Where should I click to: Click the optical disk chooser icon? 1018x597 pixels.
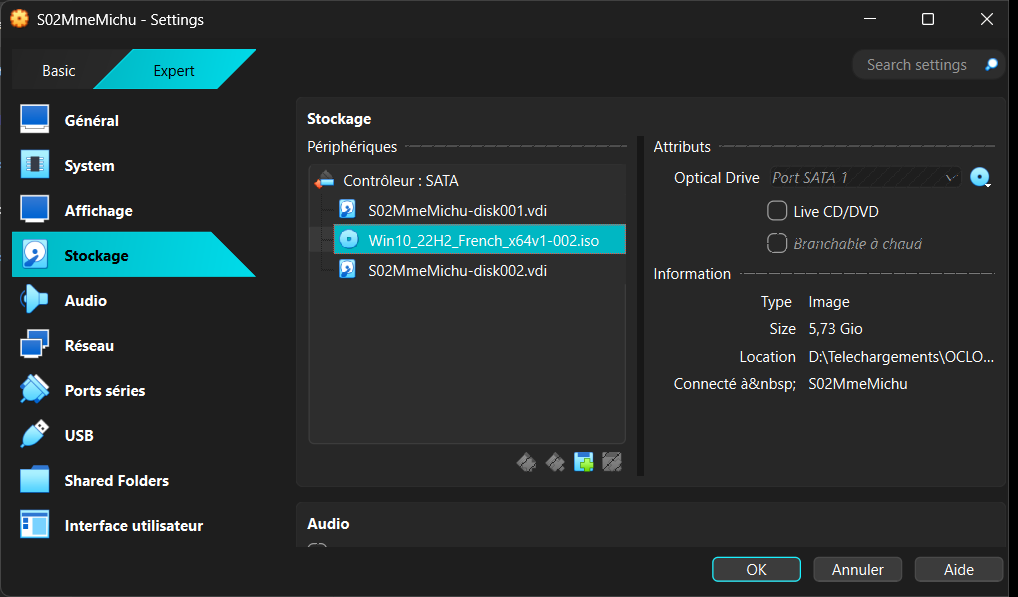click(980, 178)
